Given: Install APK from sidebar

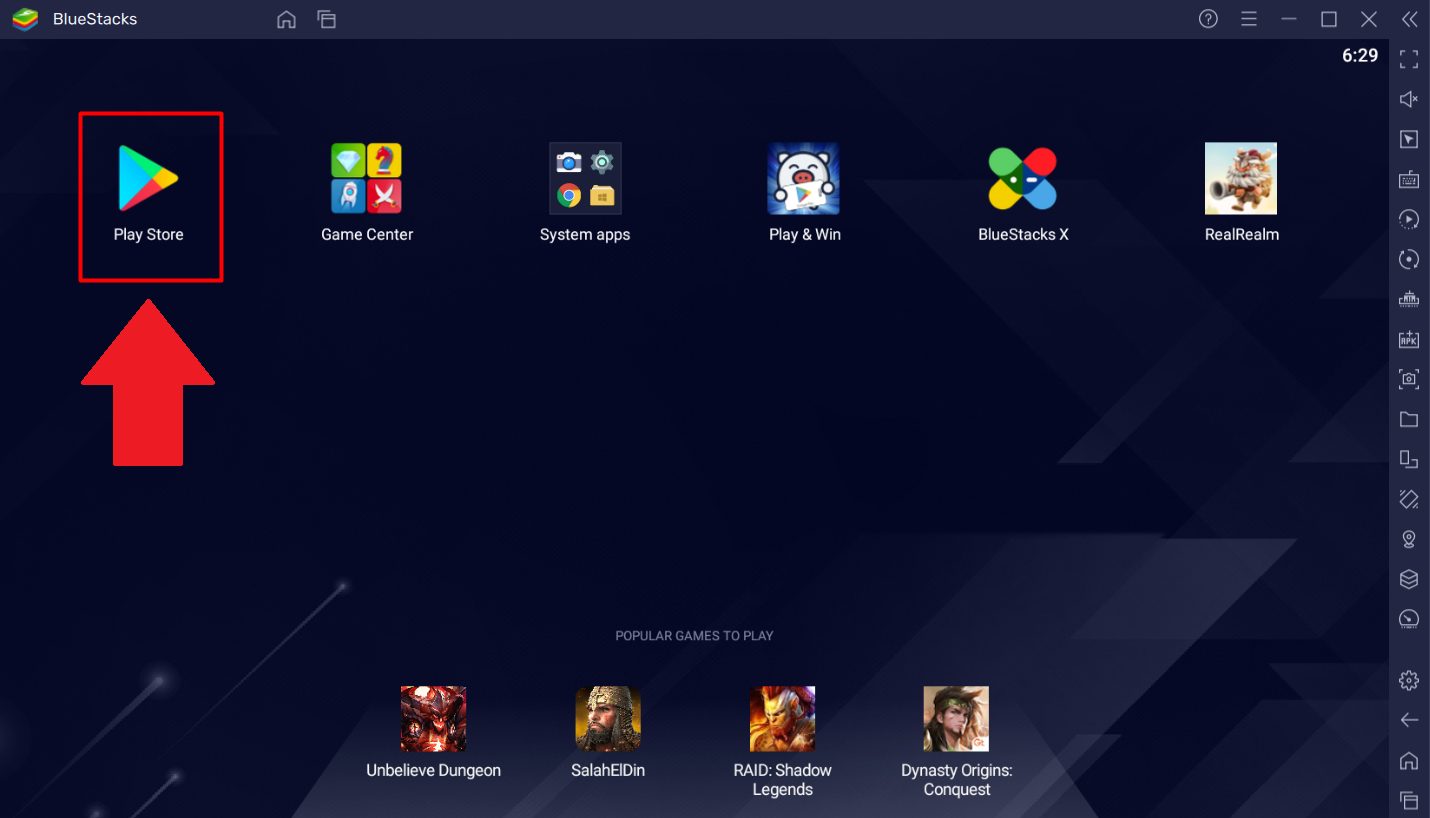Looking at the screenshot, I should (x=1409, y=339).
